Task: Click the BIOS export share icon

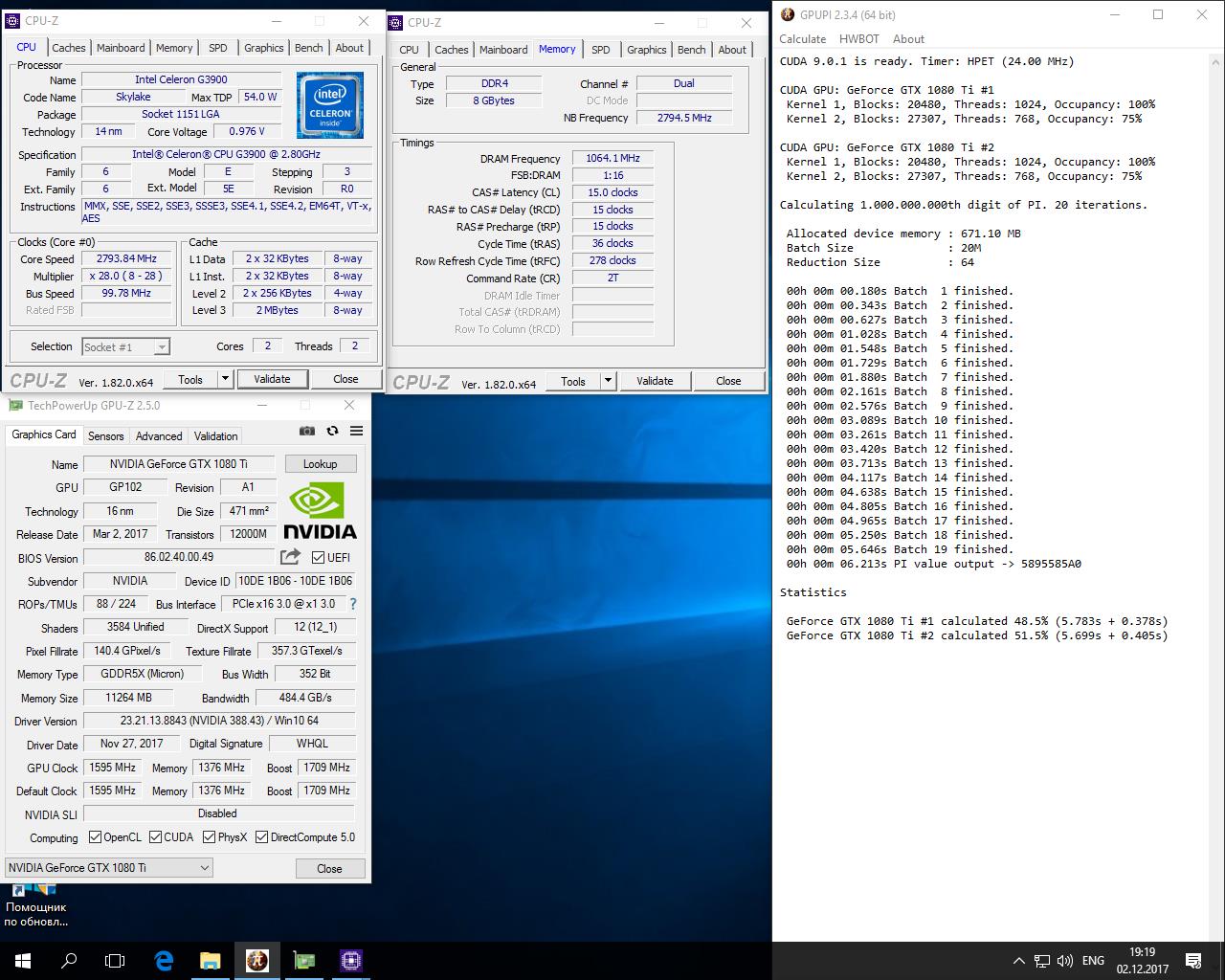Action: click(290, 557)
